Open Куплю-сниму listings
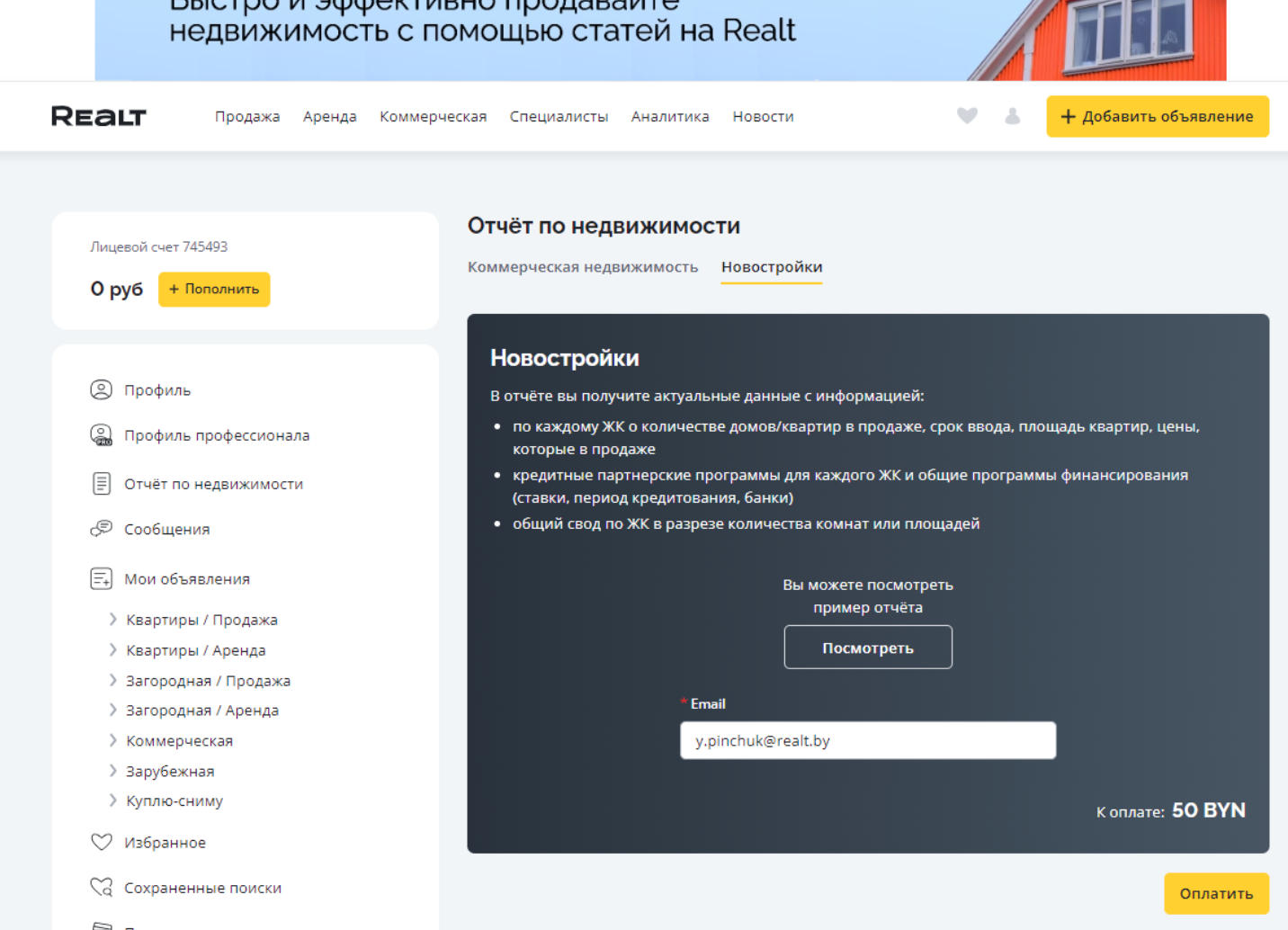This screenshot has height=930, width=1288. (174, 801)
